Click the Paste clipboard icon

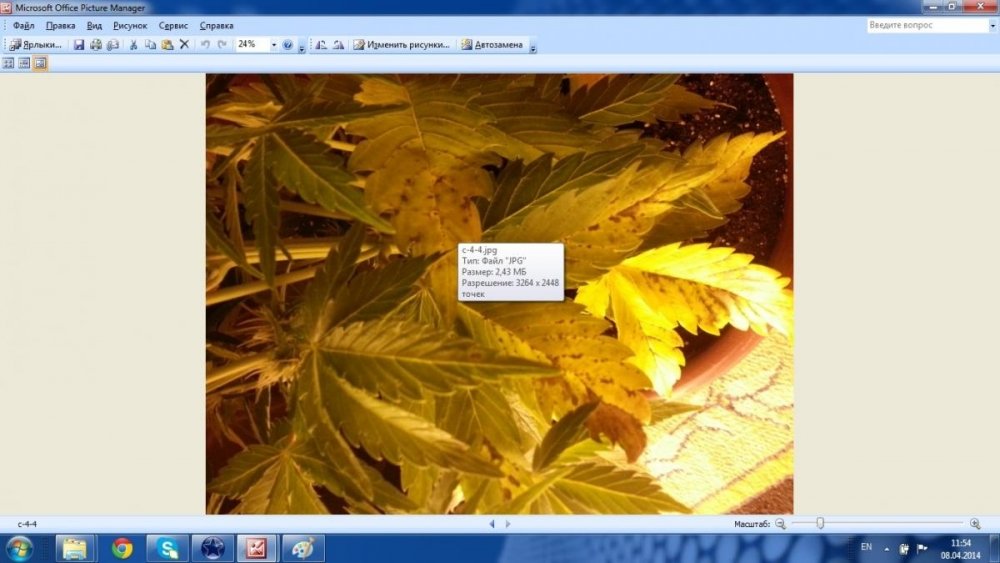tap(167, 45)
